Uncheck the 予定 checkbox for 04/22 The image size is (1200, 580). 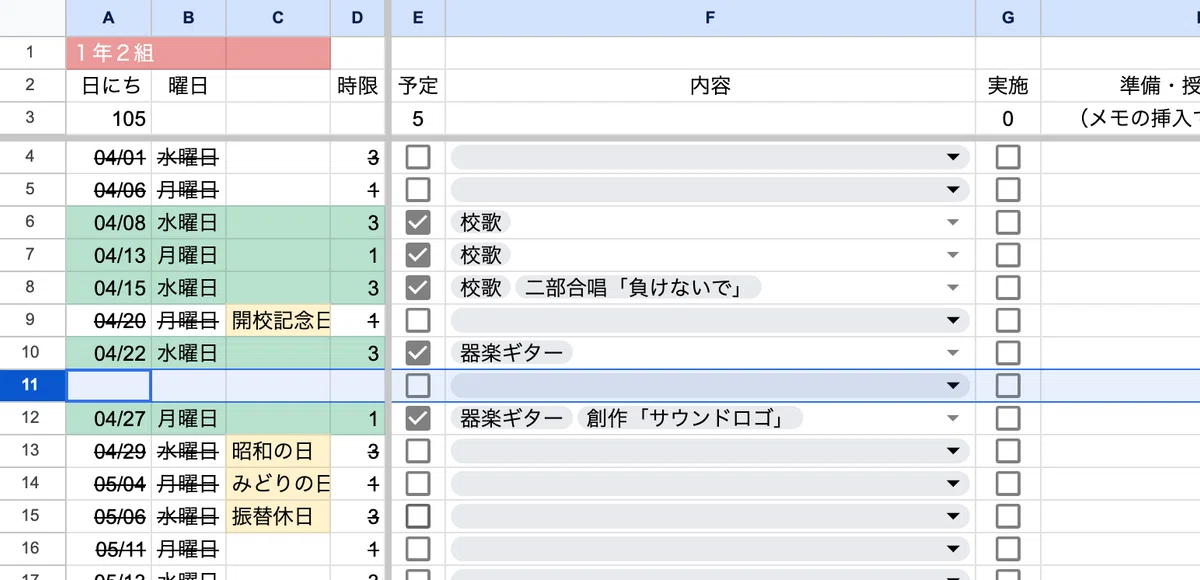pos(418,352)
